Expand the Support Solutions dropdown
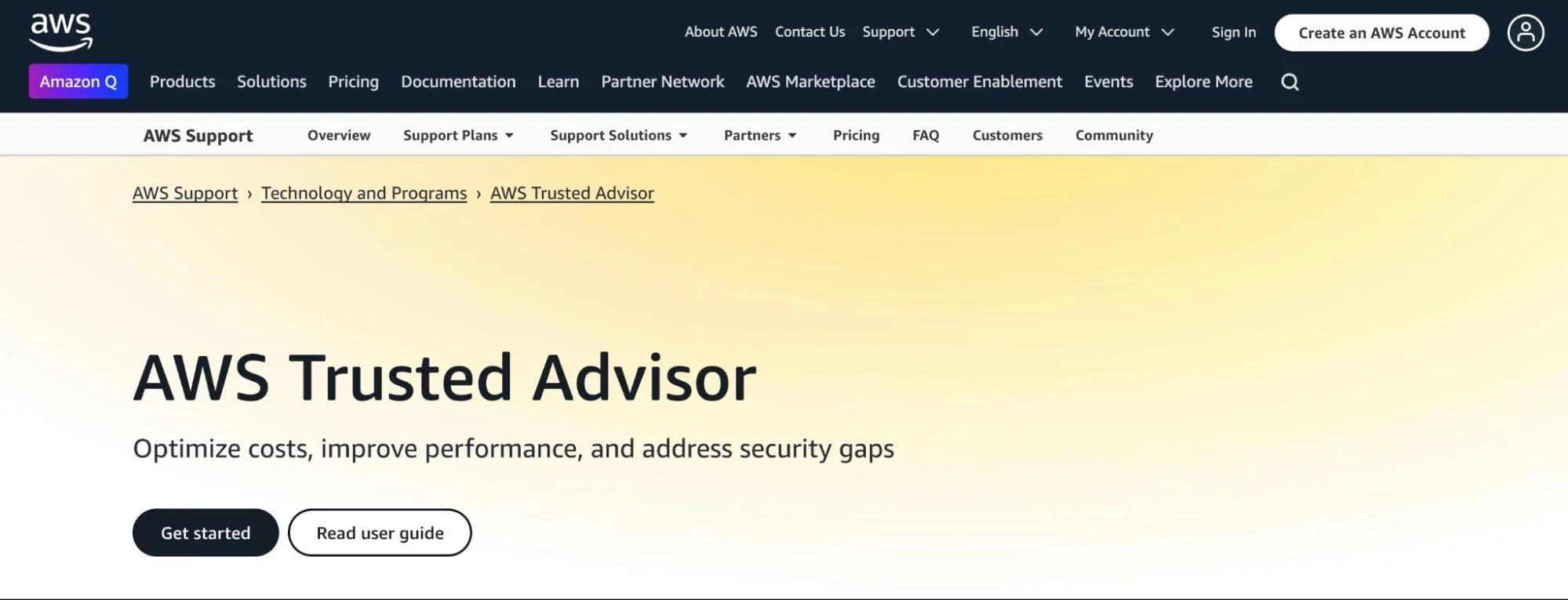Viewport: 1568px width, 600px height. (618, 135)
